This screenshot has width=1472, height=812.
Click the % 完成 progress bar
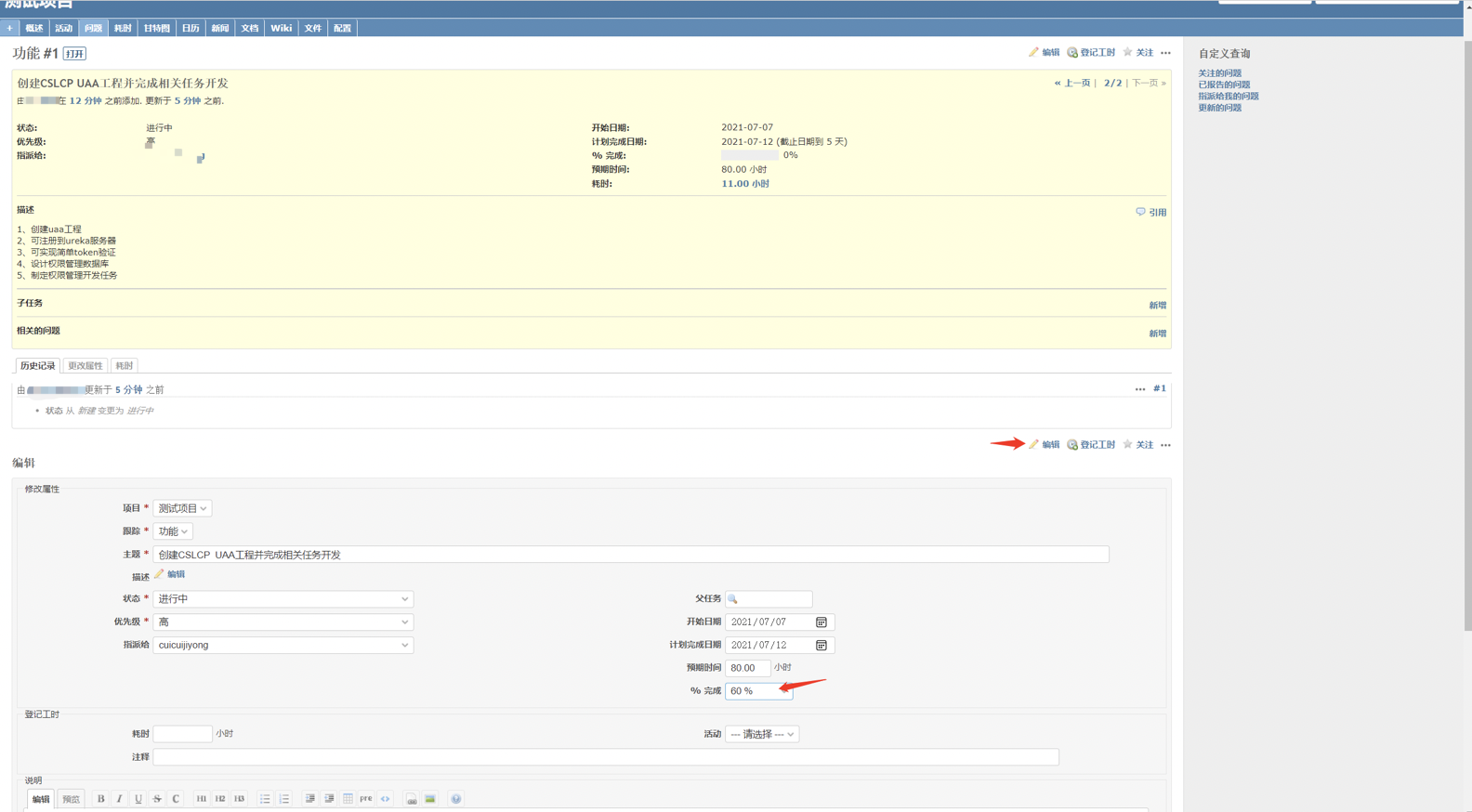(750, 155)
